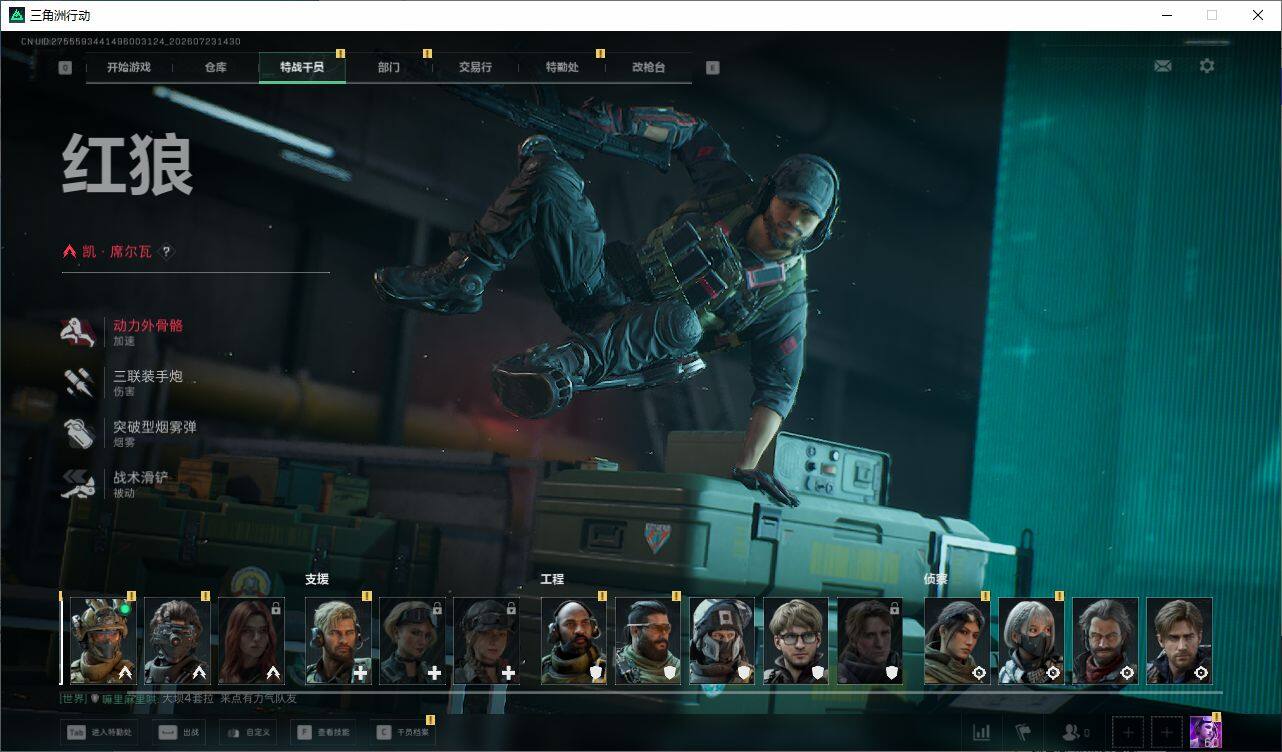1282x752 pixels.
Task: Click the help question mark beside 凯·席尔瓦
Action: pos(167,252)
